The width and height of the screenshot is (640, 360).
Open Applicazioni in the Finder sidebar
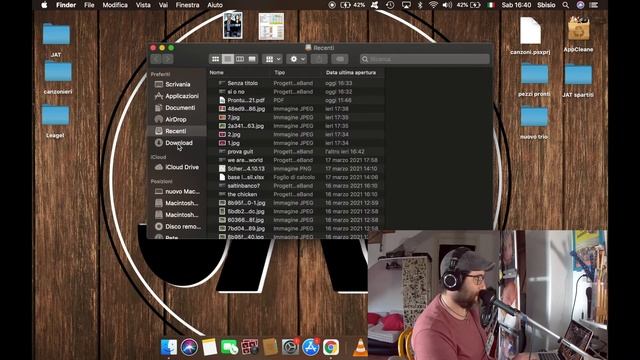(x=178, y=96)
